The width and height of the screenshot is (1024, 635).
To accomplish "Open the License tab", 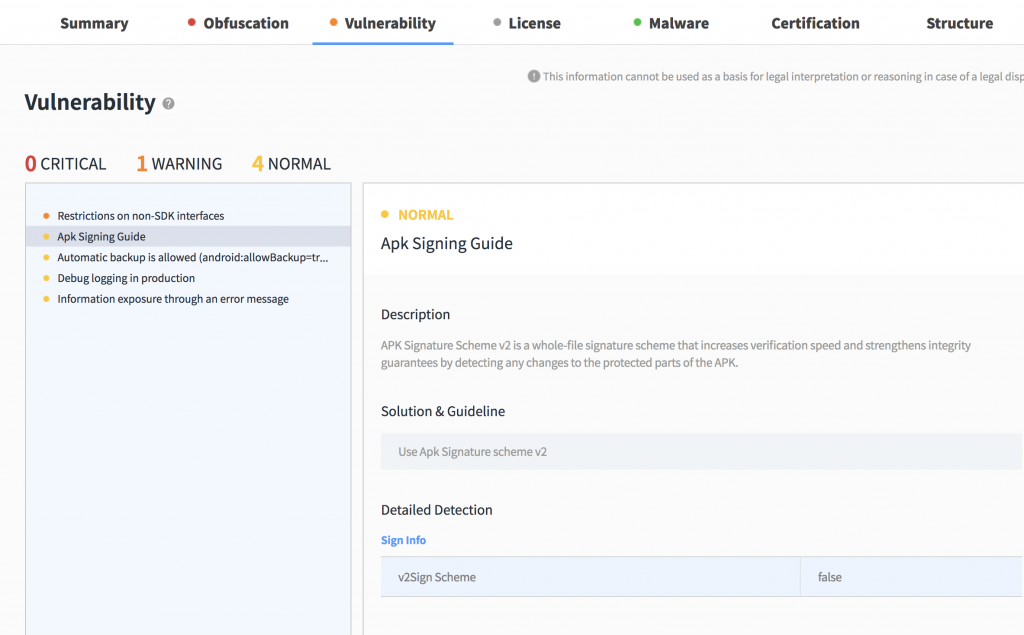I will point(534,22).
